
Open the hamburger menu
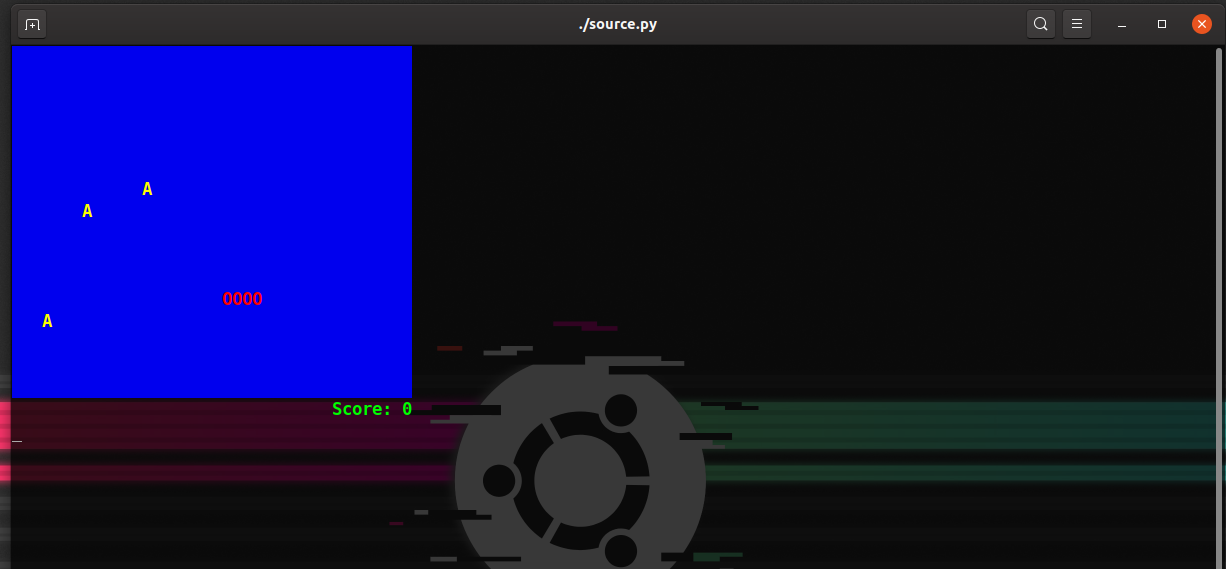pos(1077,24)
